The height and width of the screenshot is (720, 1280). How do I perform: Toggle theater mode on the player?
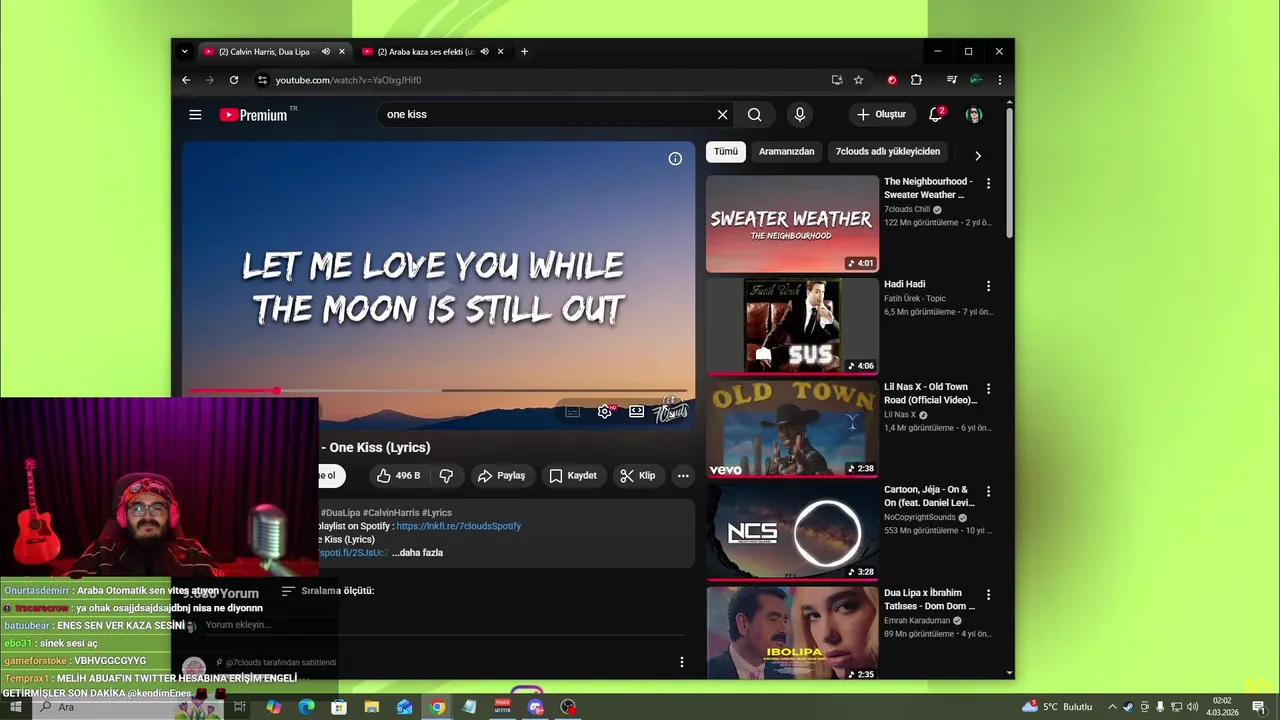(x=636, y=412)
